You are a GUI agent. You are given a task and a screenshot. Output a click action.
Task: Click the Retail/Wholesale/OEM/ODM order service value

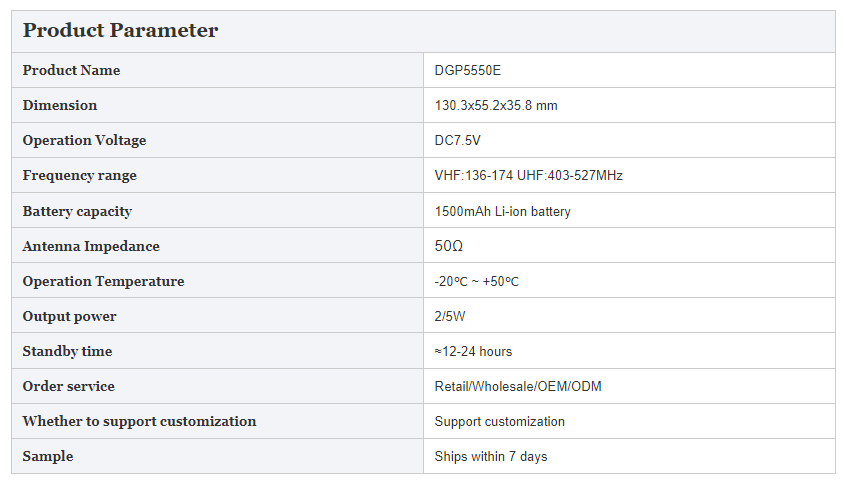[518, 386]
